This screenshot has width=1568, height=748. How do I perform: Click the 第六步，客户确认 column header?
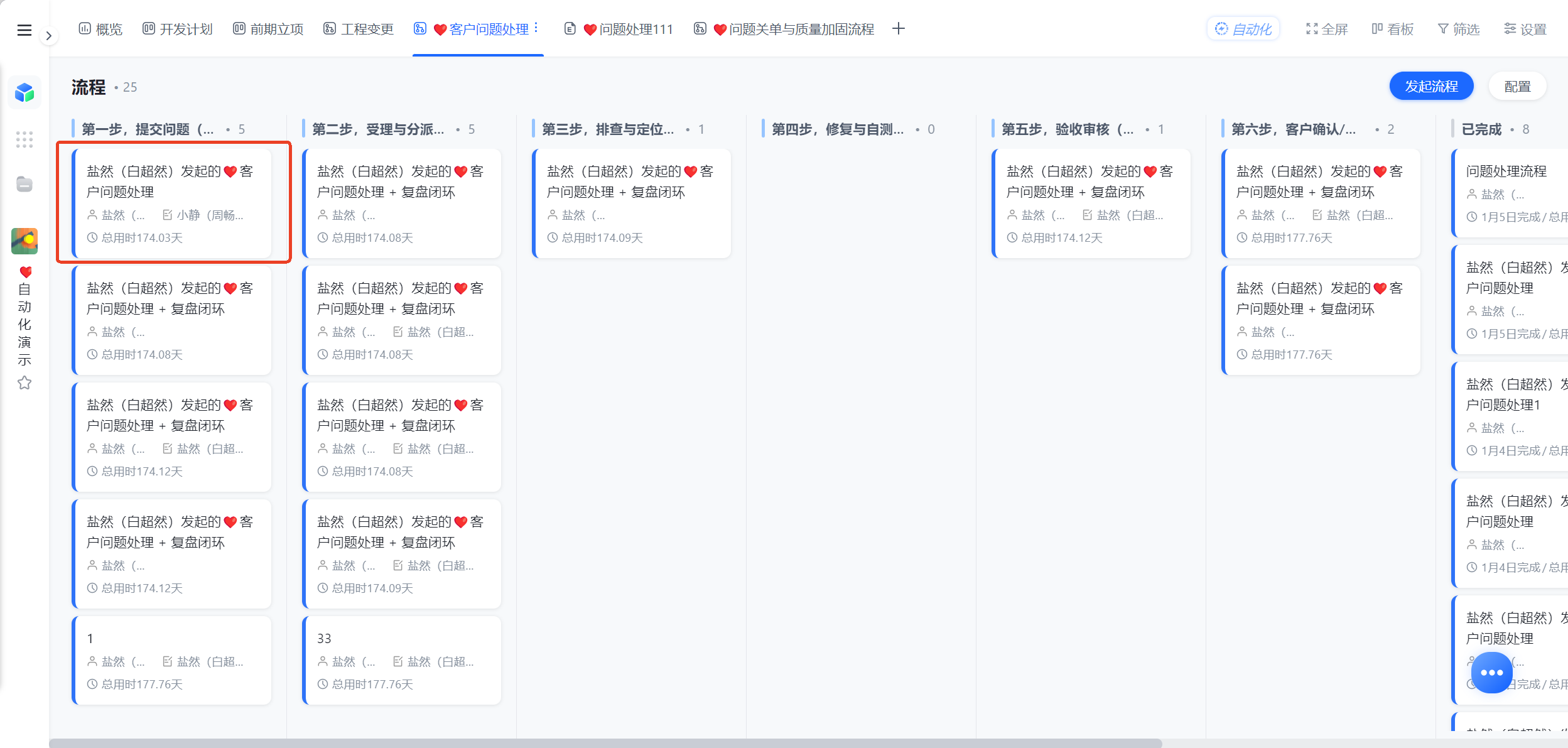pos(1294,129)
